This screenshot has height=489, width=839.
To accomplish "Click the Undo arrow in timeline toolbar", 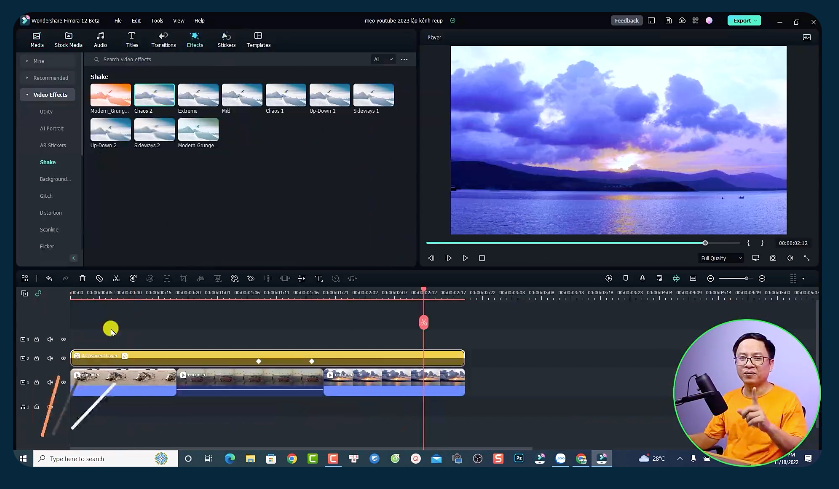I will tap(49, 278).
